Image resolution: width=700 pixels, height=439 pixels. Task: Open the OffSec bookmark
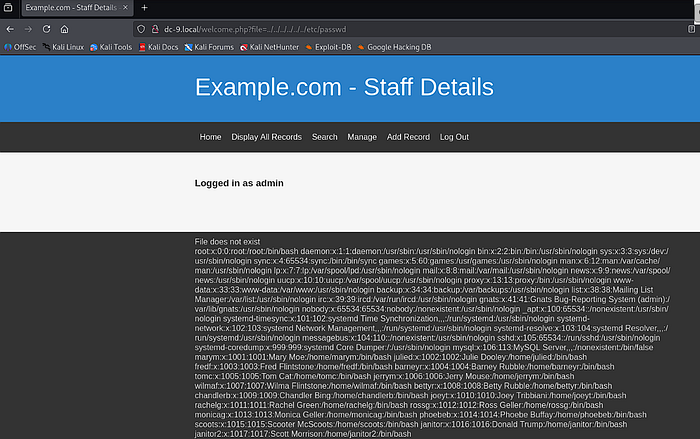(x=20, y=47)
